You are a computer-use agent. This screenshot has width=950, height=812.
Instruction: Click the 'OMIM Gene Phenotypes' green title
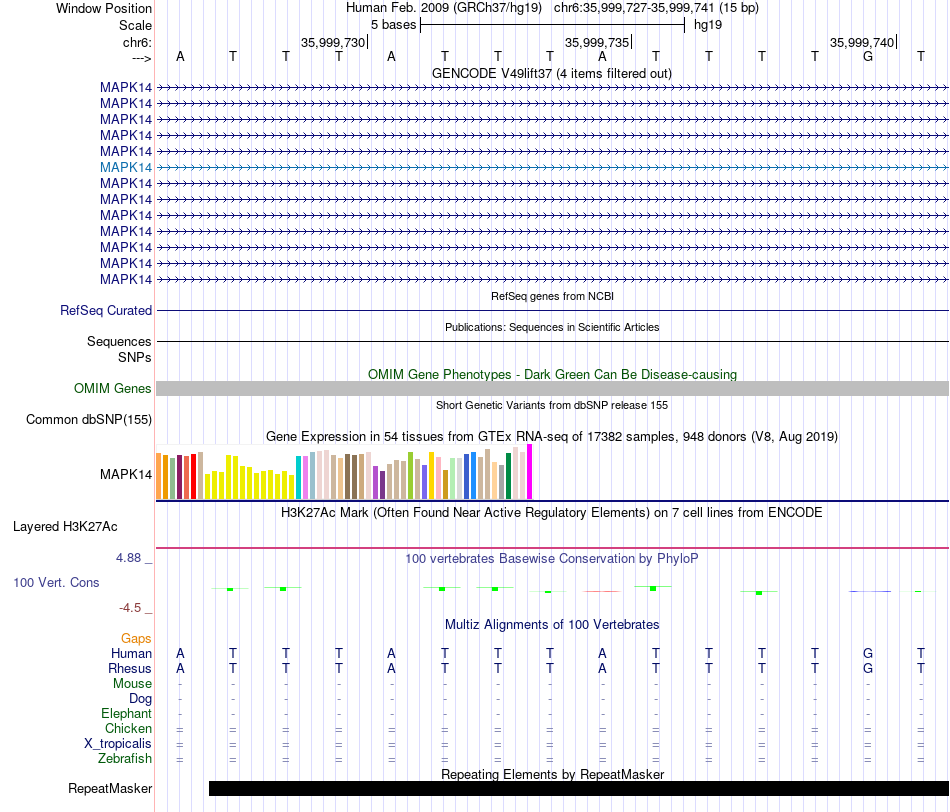pos(553,374)
